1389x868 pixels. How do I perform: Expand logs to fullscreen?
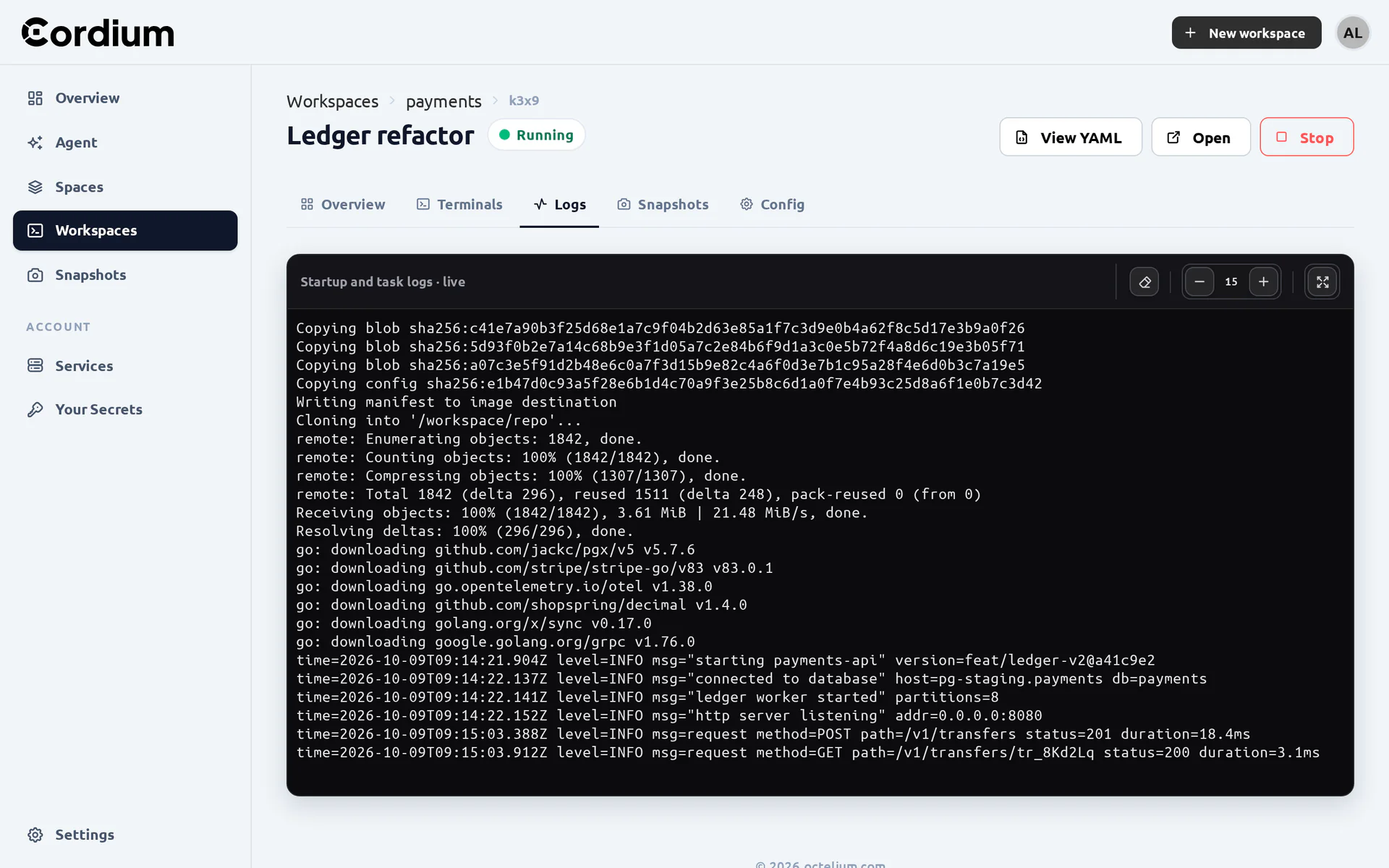(x=1322, y=282)
